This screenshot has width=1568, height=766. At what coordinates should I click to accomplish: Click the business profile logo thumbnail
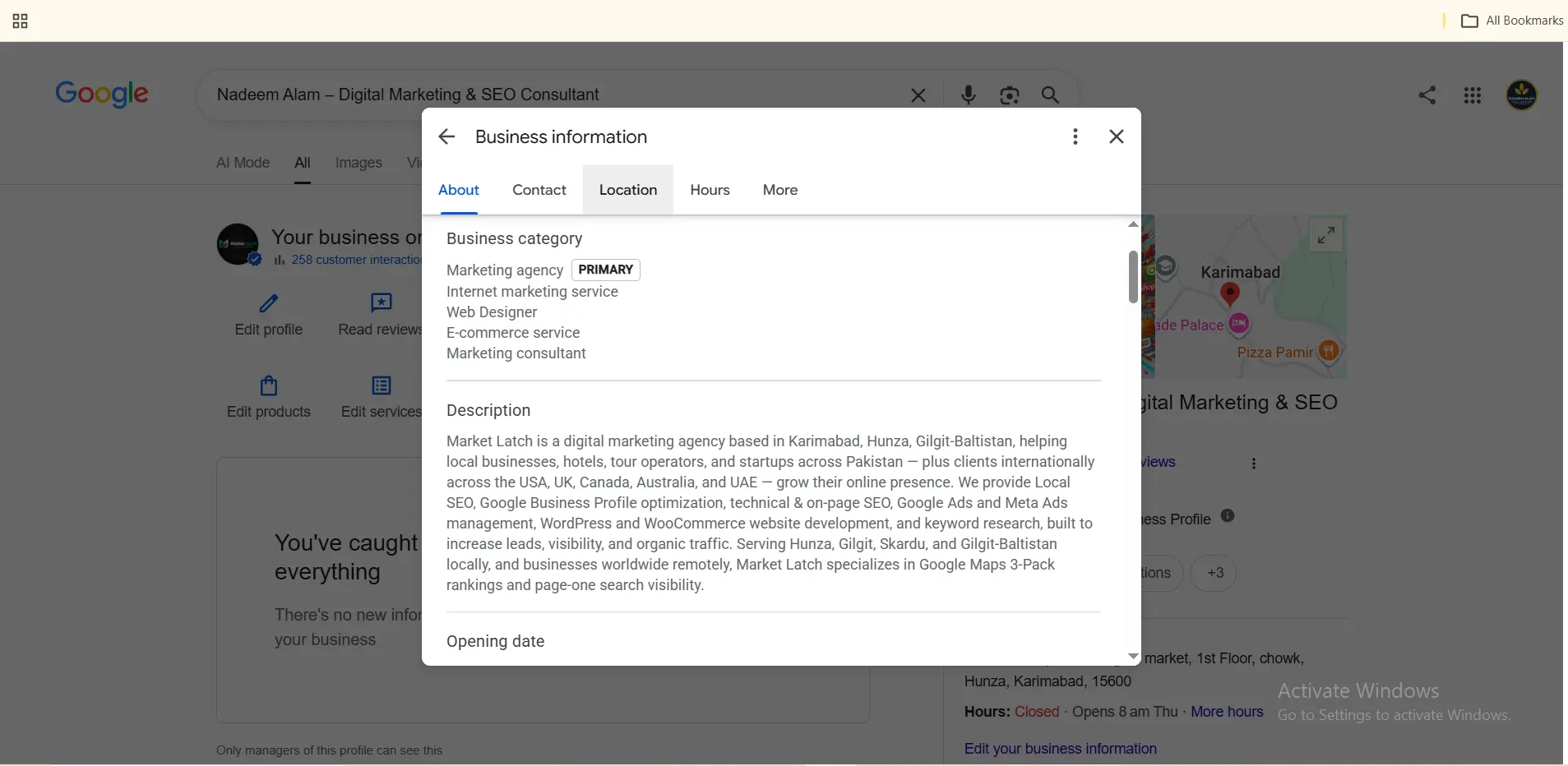coord(238,244)
